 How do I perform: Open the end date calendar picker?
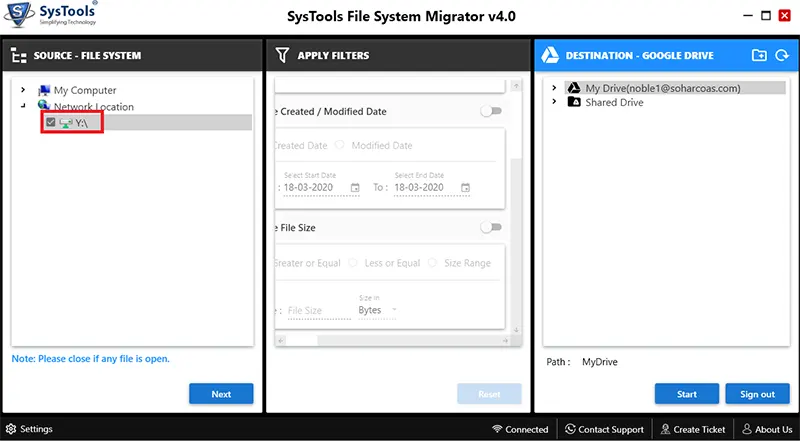pyautogui.click(x=465, y=187)
